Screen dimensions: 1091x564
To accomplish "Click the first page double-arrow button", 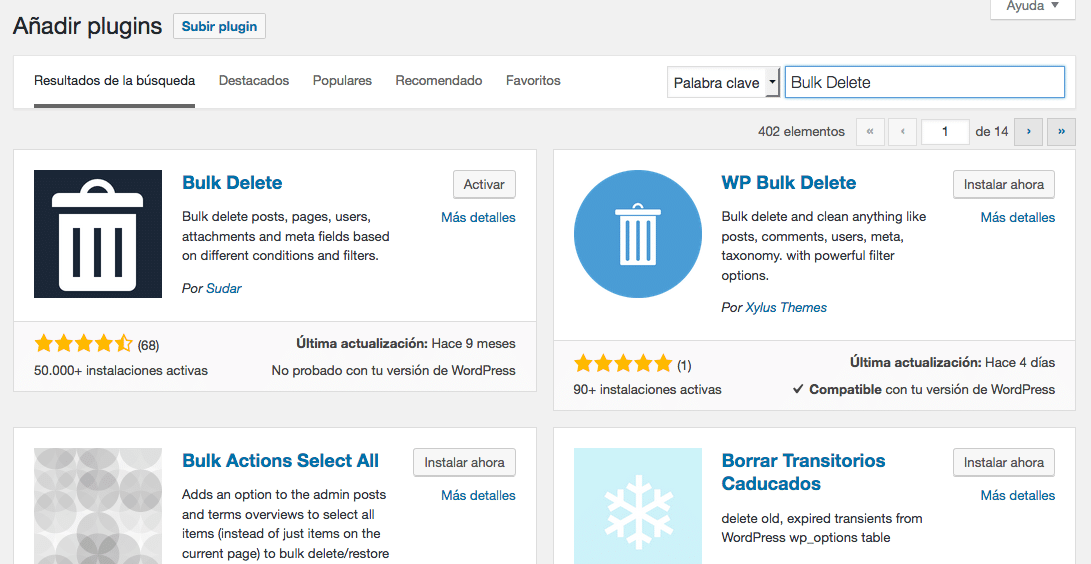I will click(x=870, y=132).
